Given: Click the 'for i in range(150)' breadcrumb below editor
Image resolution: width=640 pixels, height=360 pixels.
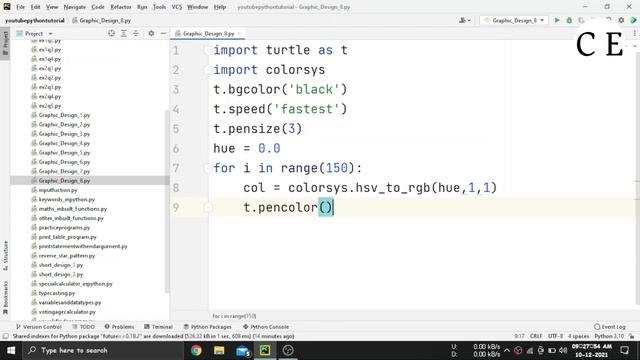Looking at the screenshot, I should [x=234, y=316].
